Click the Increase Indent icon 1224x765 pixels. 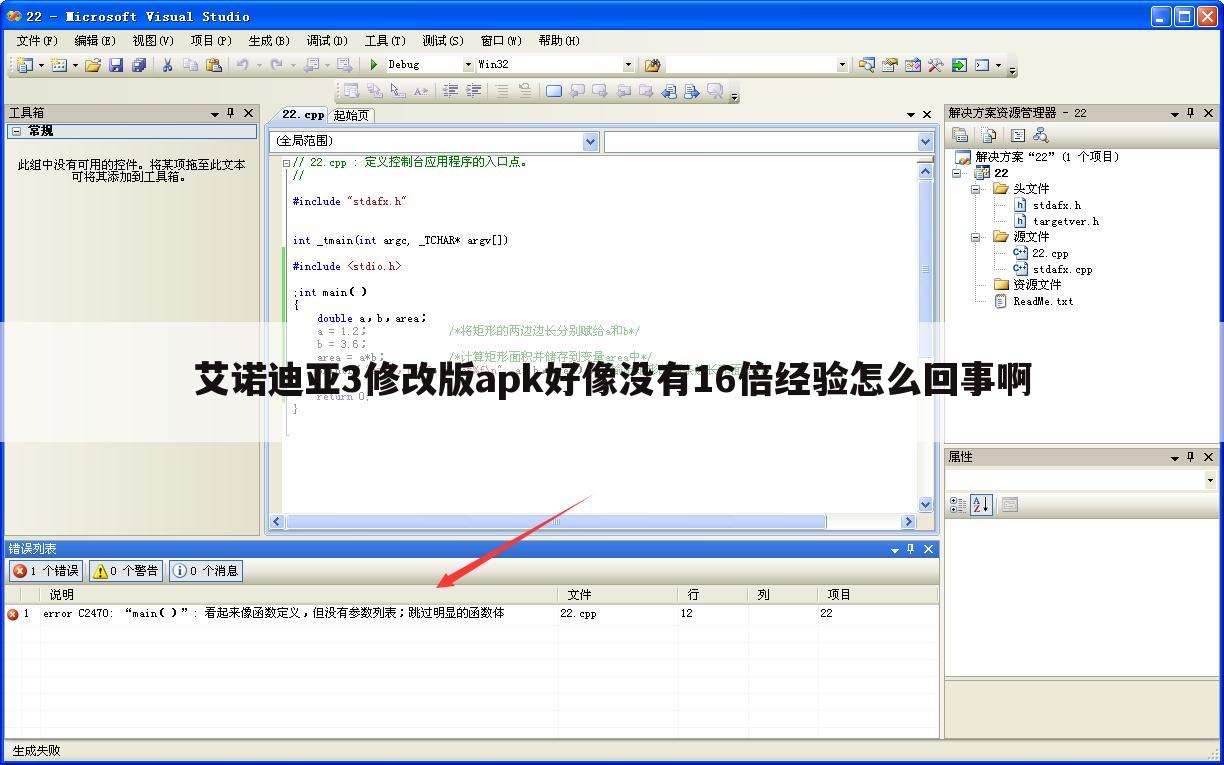point(473,91)
